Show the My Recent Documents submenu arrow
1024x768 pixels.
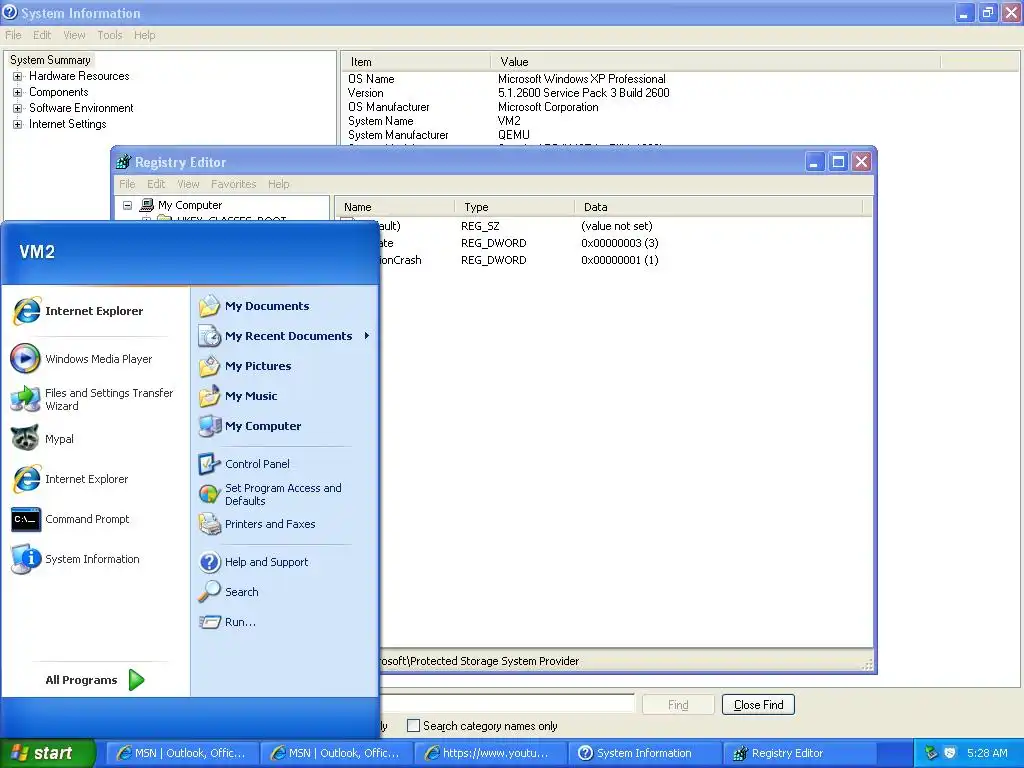367,336
